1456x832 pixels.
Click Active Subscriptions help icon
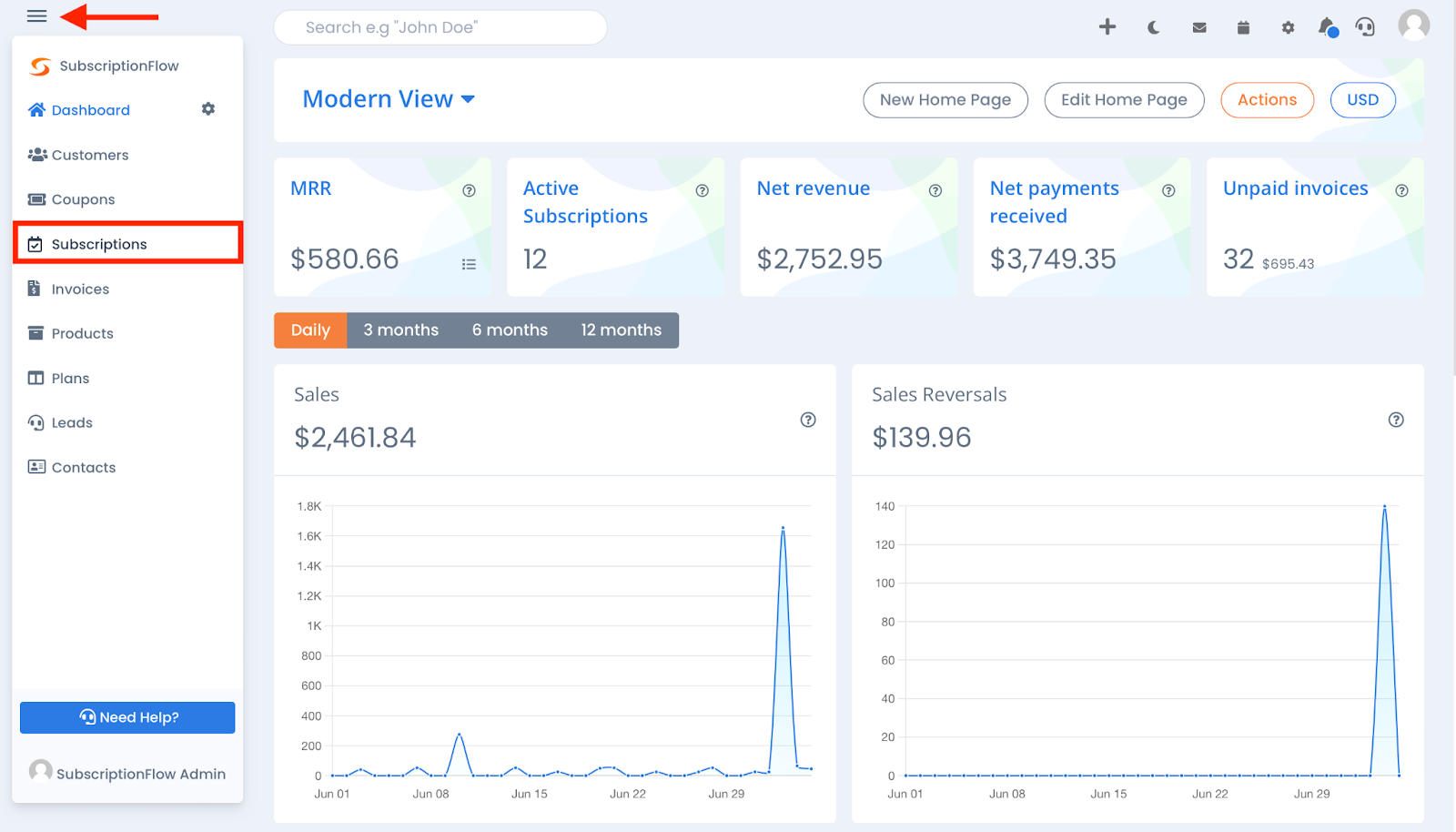click(702, 190)
